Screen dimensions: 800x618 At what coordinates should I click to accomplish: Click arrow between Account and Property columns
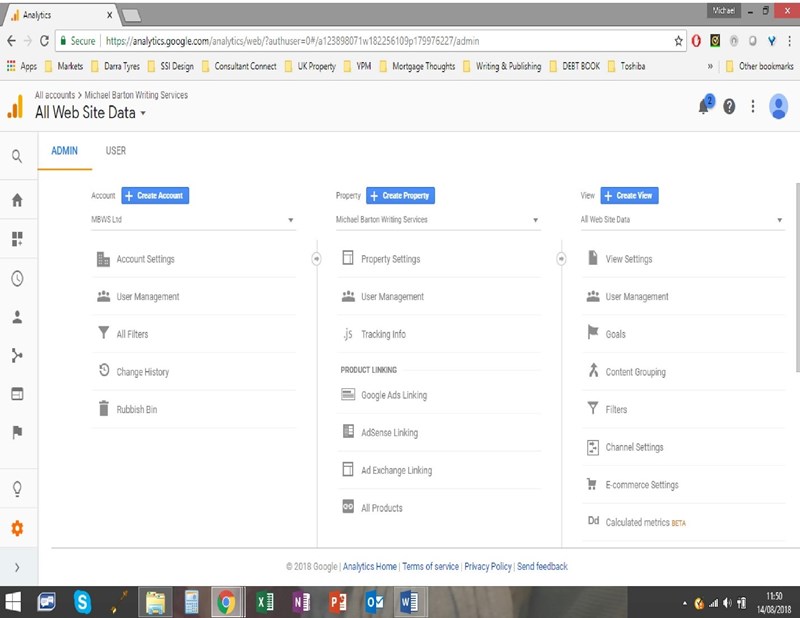316,259
